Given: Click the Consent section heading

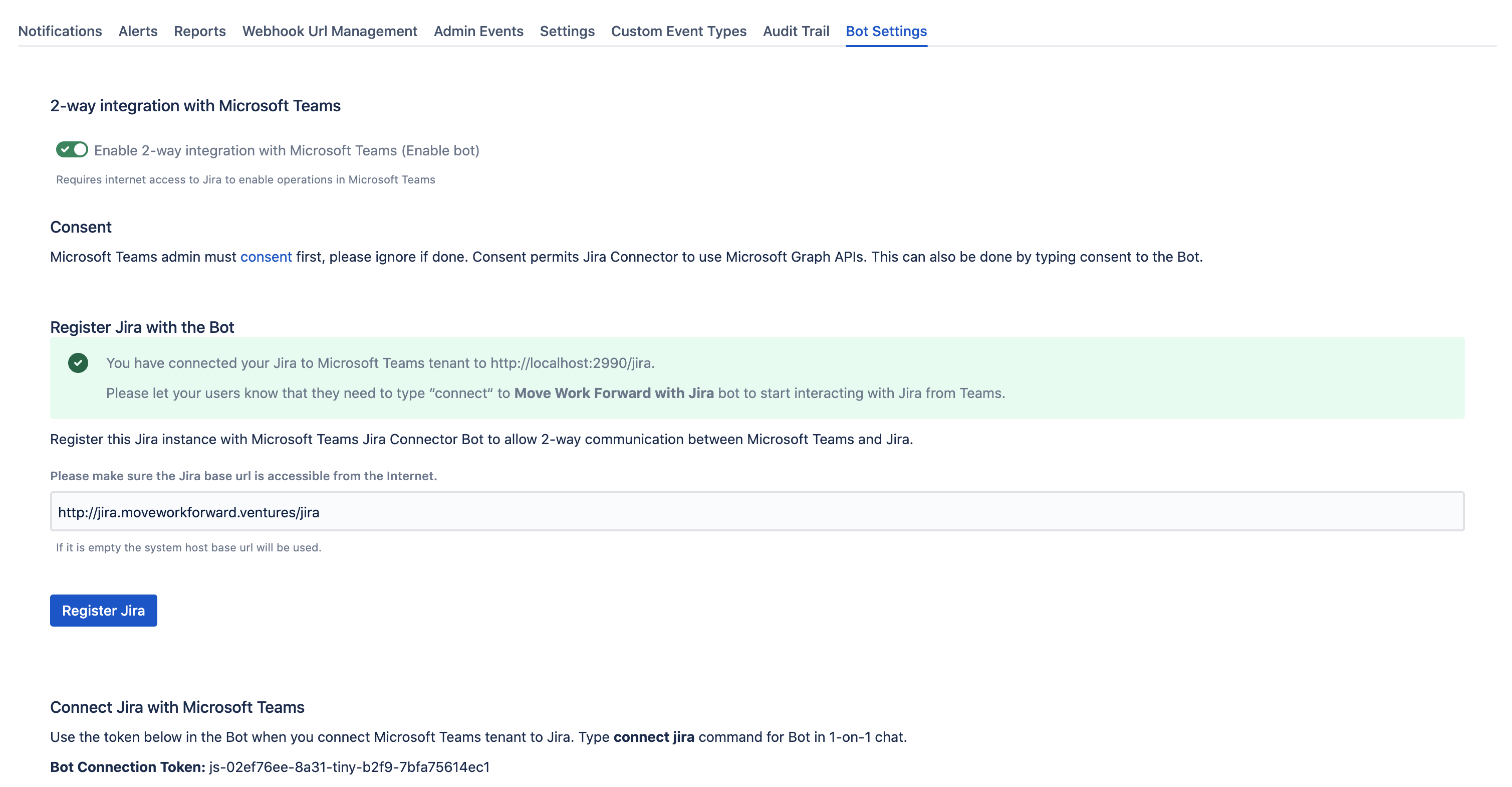Looking at the screenshot, I should [81, 227].
